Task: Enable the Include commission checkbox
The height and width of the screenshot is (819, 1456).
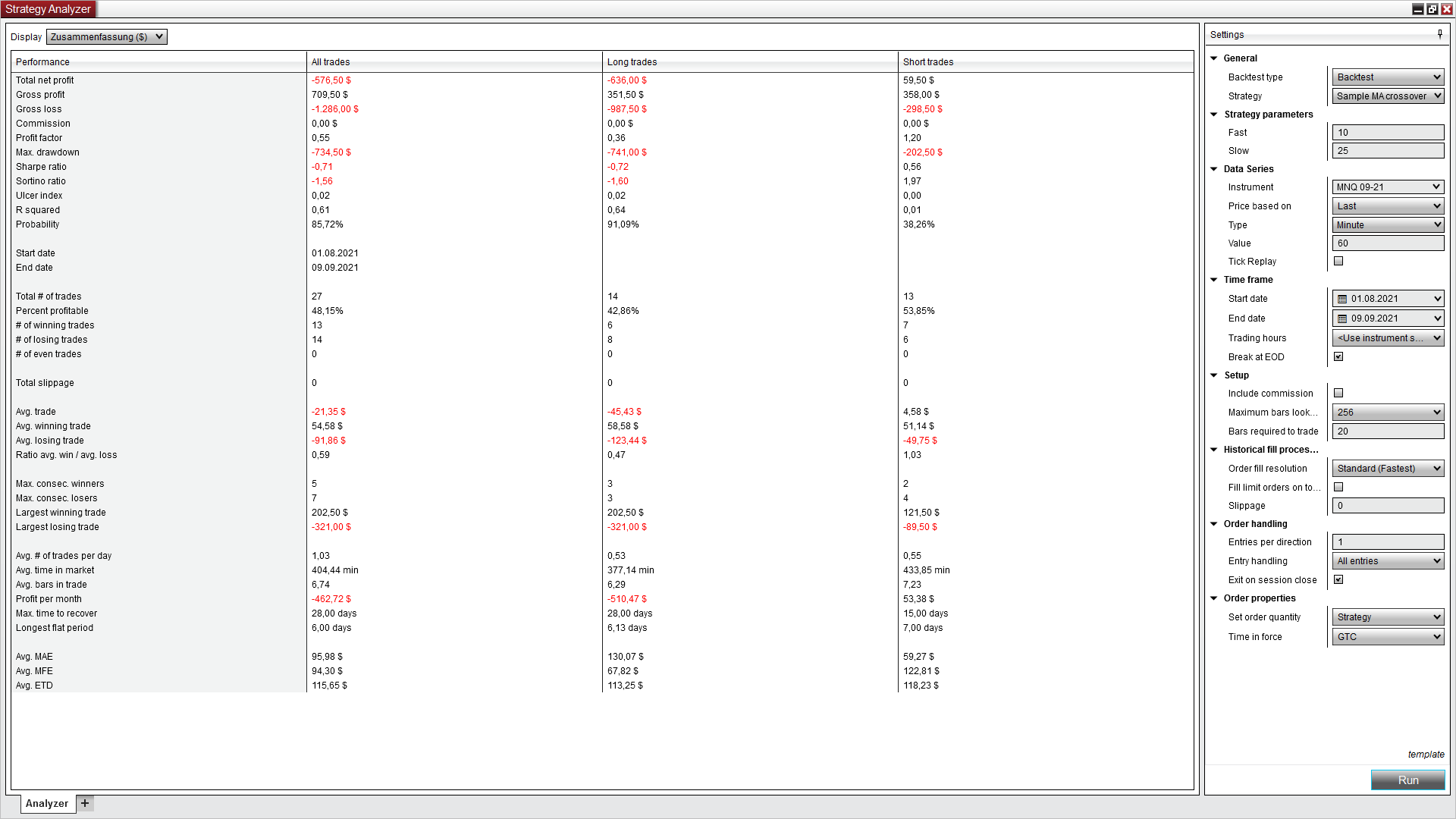Action: click(x=1338, y=393)
